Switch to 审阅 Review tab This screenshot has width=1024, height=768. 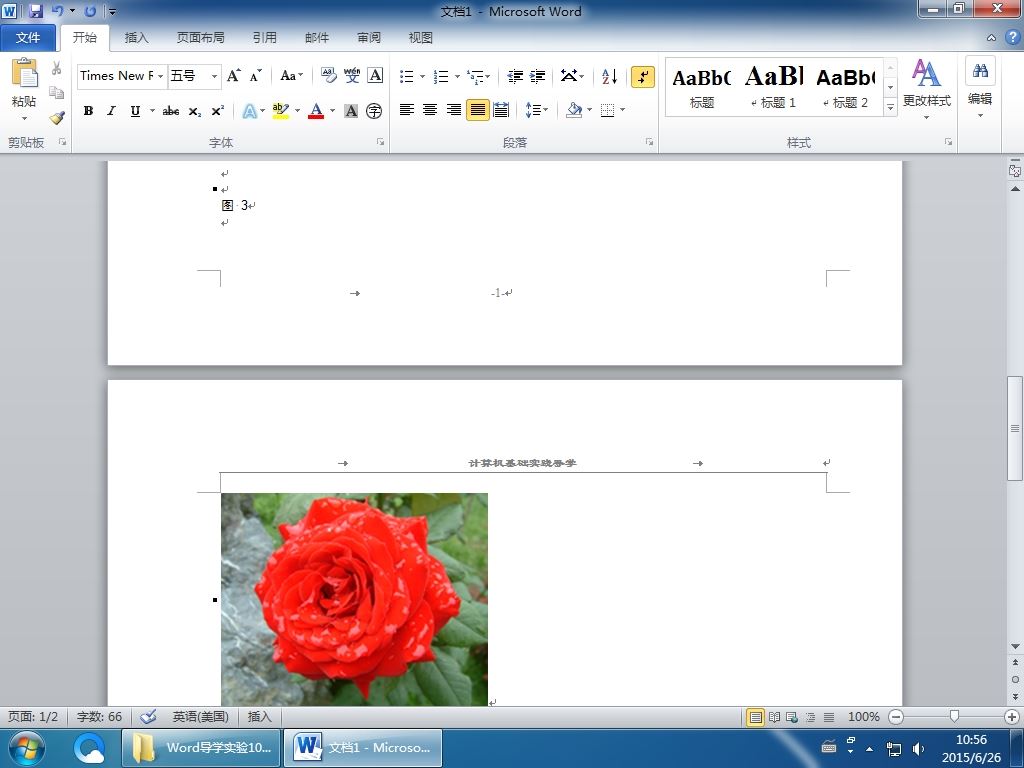(x=369, y=38)
